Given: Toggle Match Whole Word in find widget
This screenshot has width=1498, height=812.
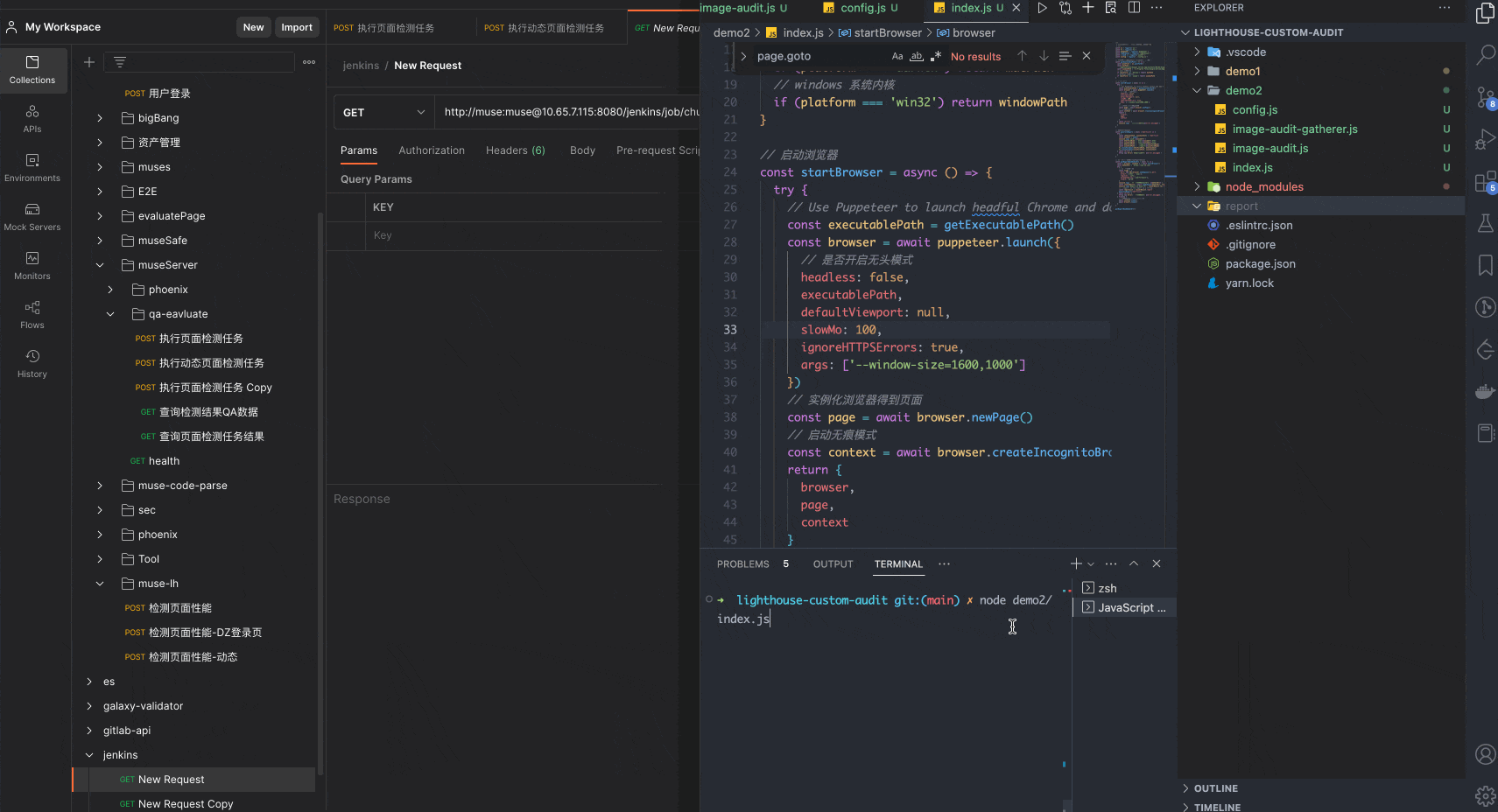Looking at the screenshot, I should [917, 56].
